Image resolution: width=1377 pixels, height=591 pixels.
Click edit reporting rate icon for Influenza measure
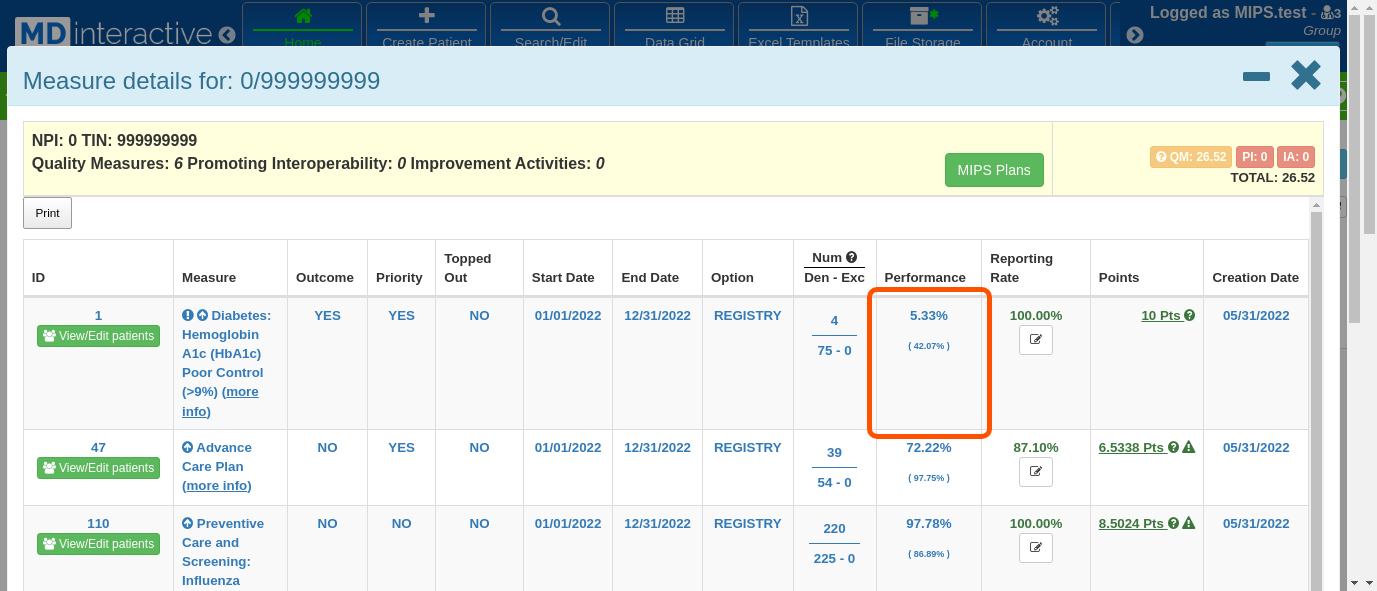(1035, 548)
